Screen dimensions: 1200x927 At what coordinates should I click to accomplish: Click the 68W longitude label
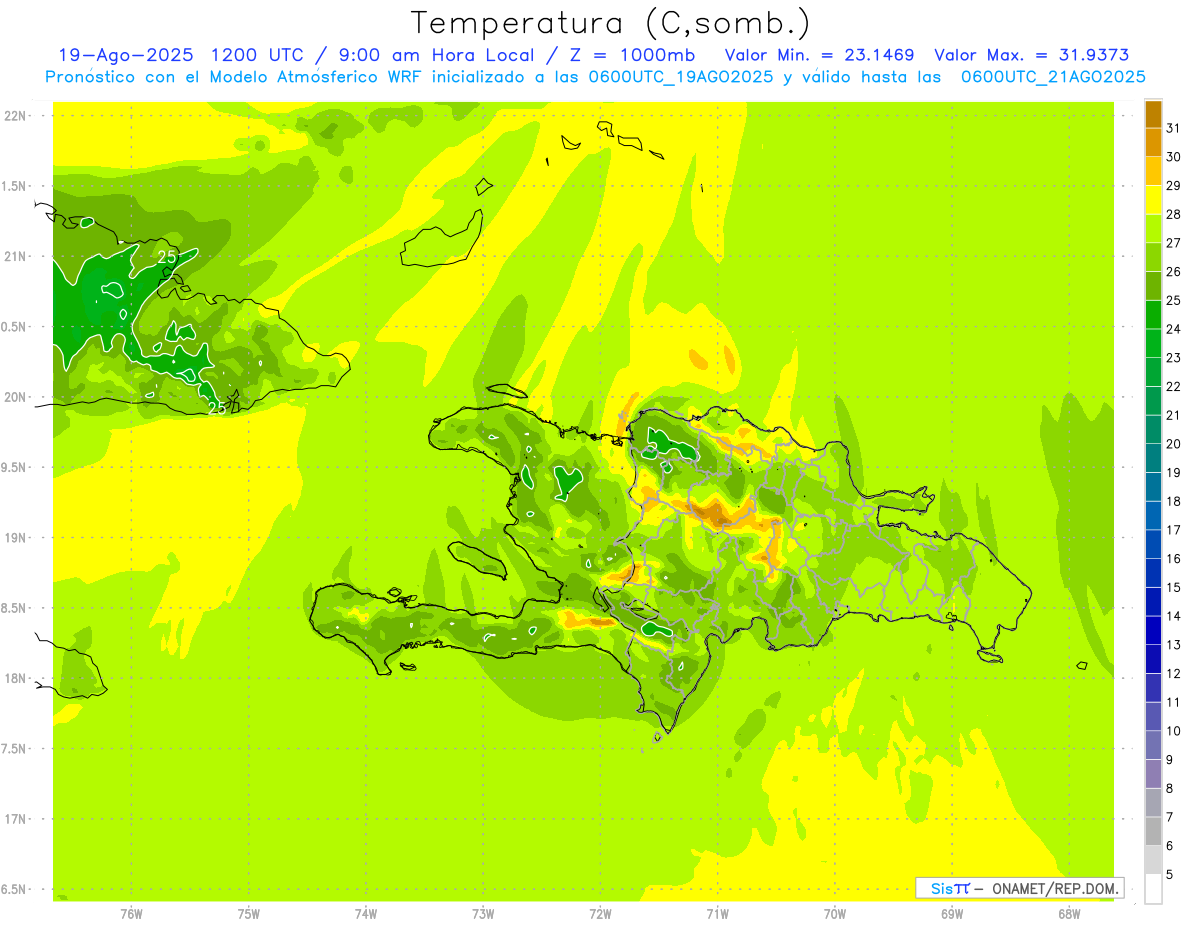coord(1069,914)
